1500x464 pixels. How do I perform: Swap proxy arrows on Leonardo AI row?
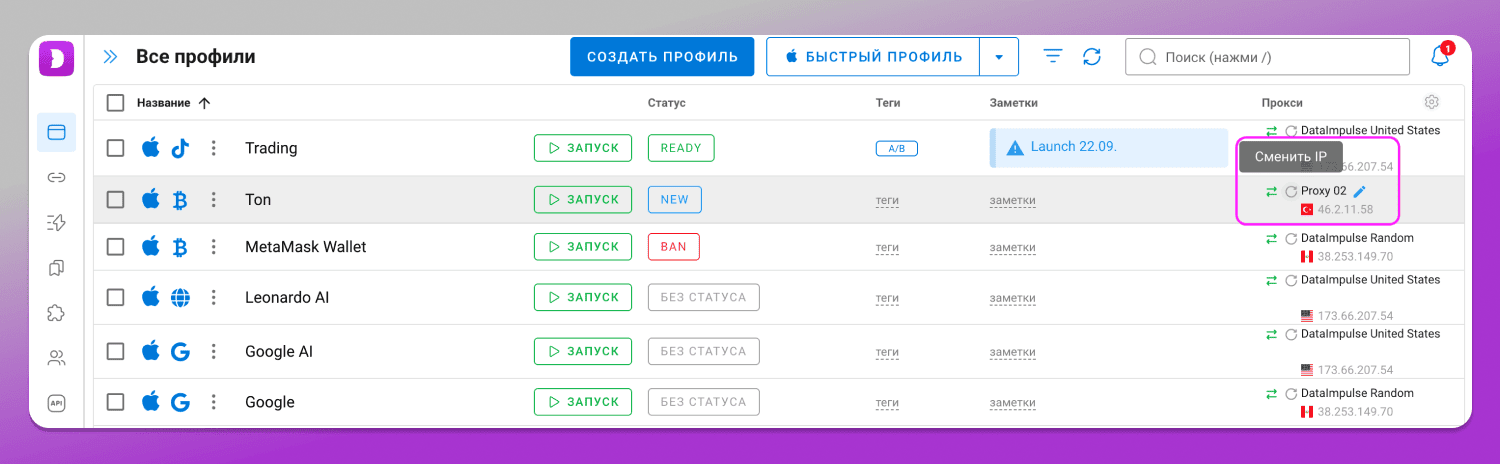[1271, 280]
